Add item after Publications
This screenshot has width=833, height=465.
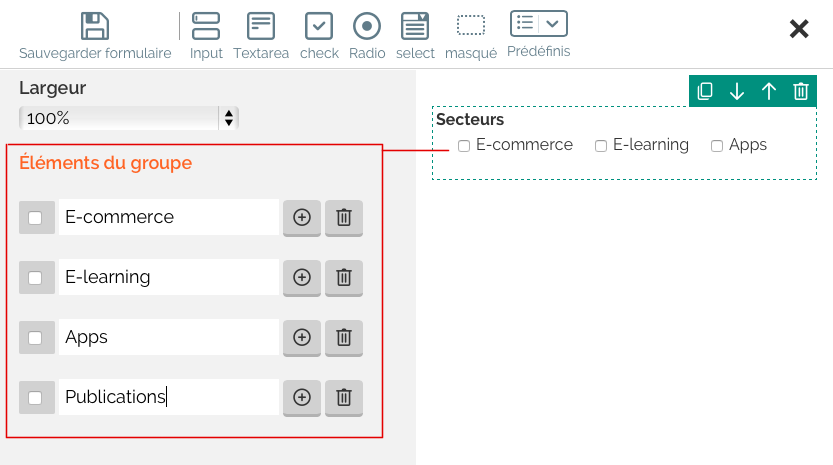tap(302, 398)
